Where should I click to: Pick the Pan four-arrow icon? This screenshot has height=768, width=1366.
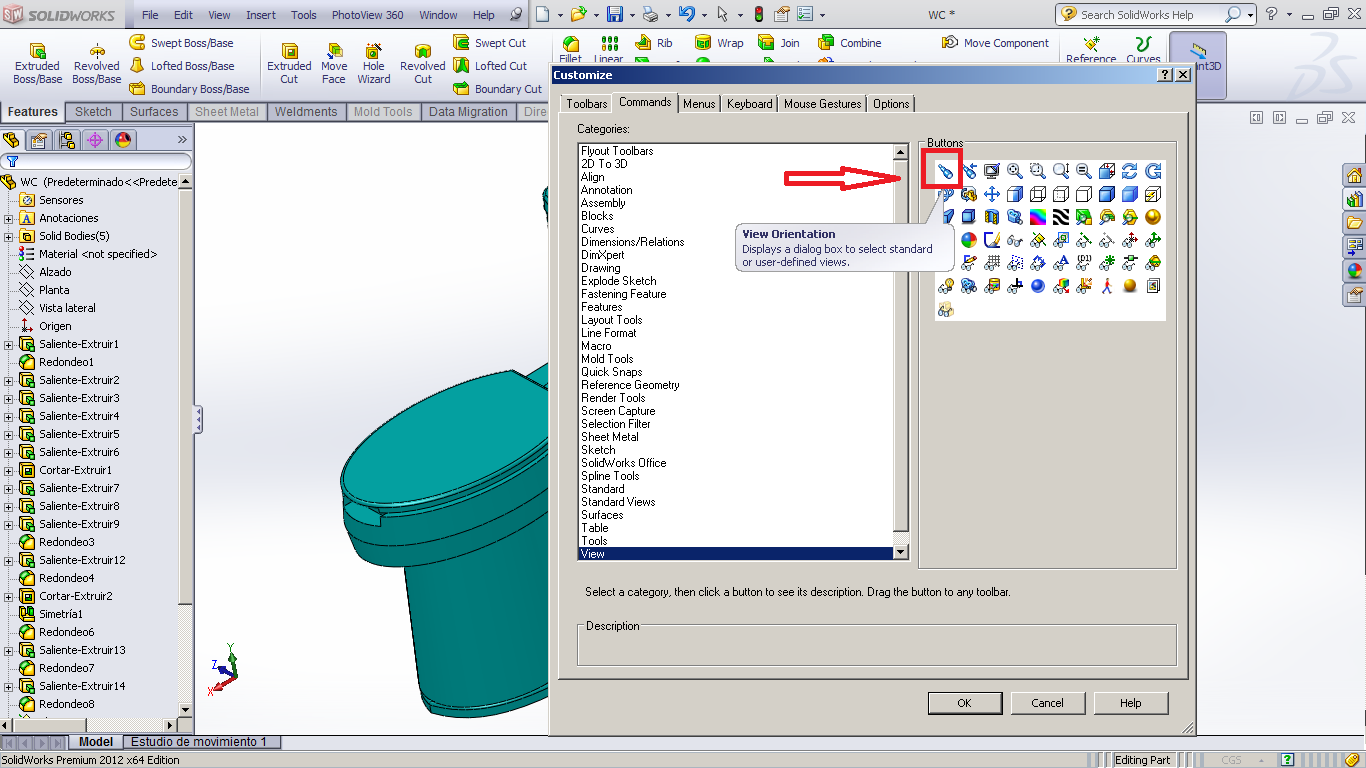tap(992, 194)
